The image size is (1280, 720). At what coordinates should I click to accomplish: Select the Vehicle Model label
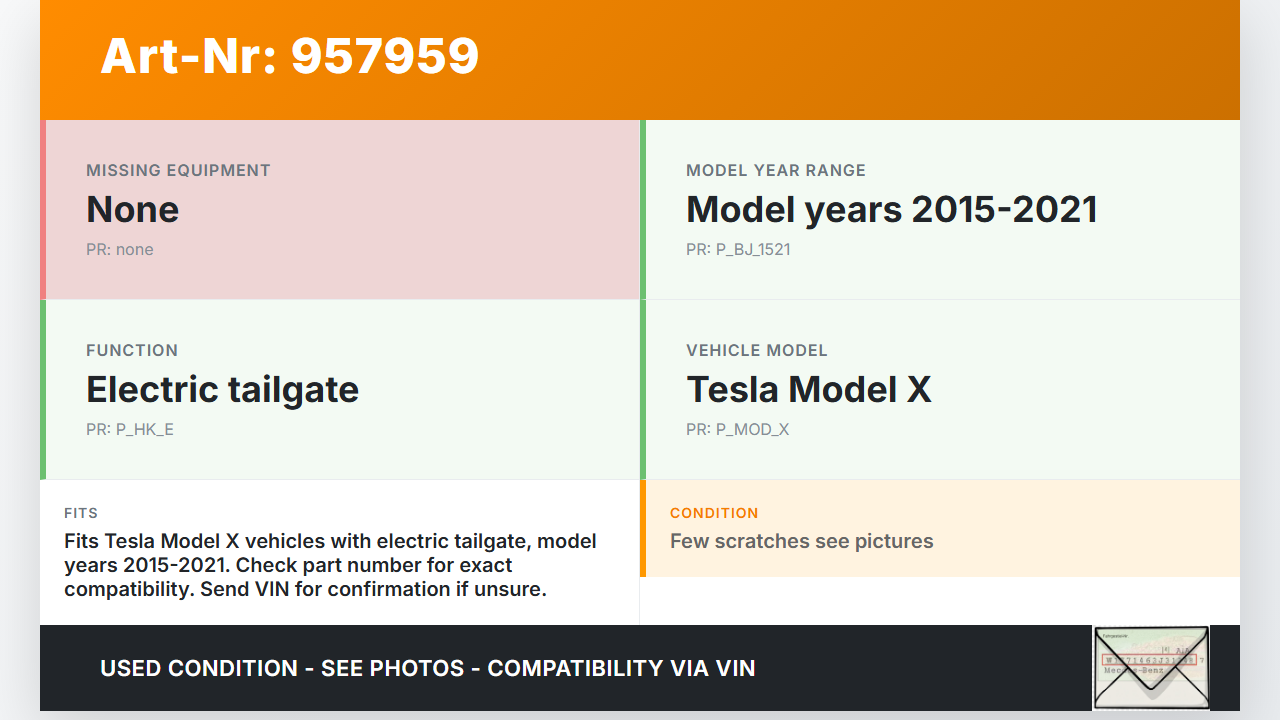tap(756, 350)
